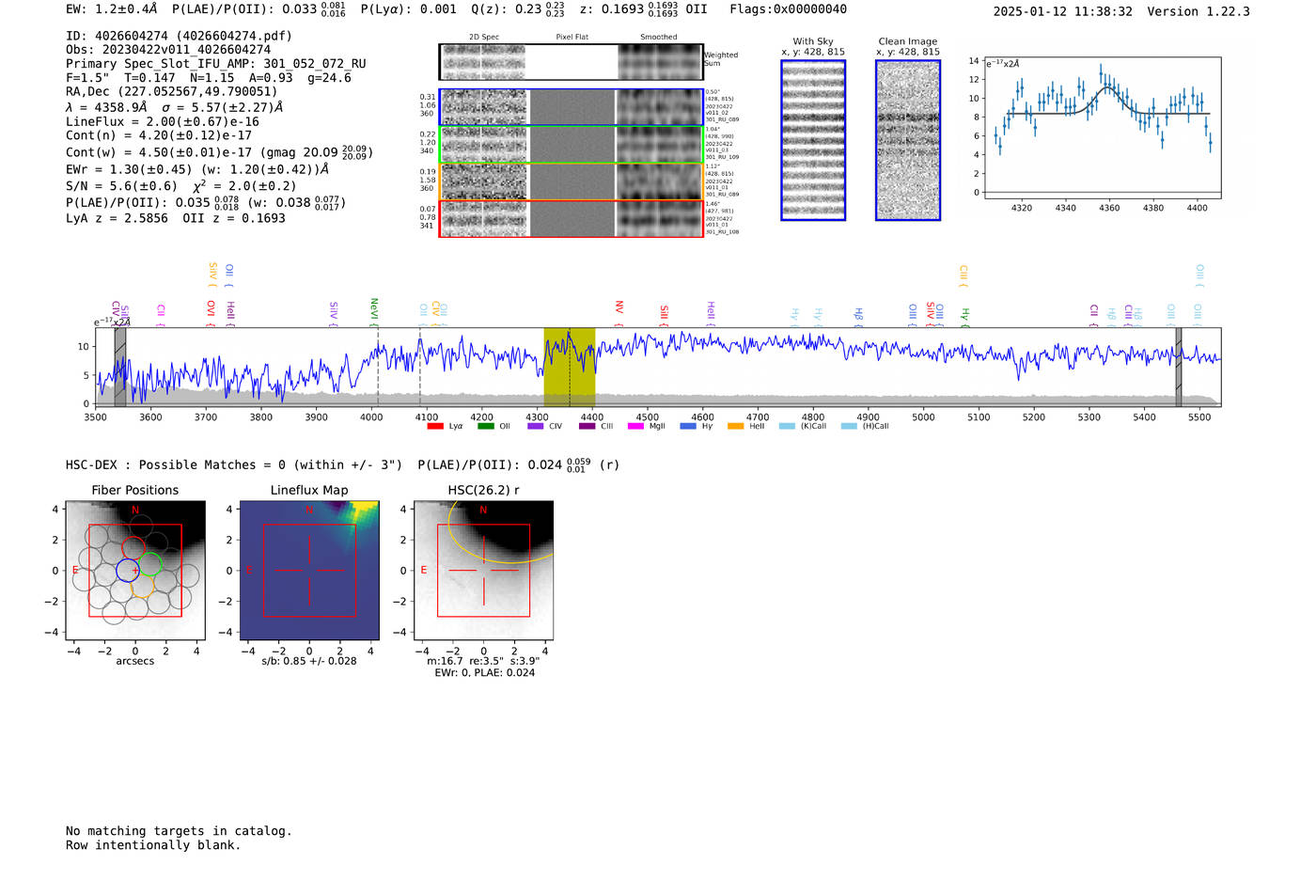Click the blue Hγ legend swatch
Viewport: 1316px width, 896px height.
pos(688,426)
